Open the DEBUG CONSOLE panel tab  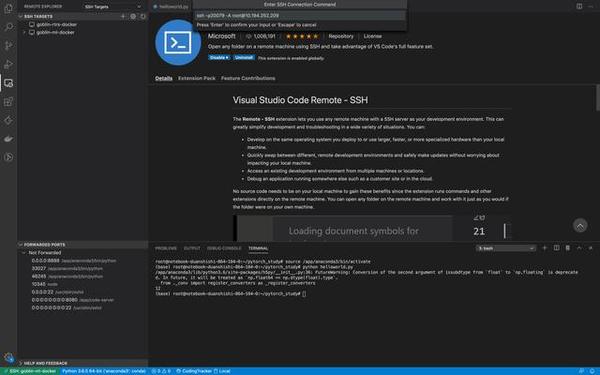point(224,248)
